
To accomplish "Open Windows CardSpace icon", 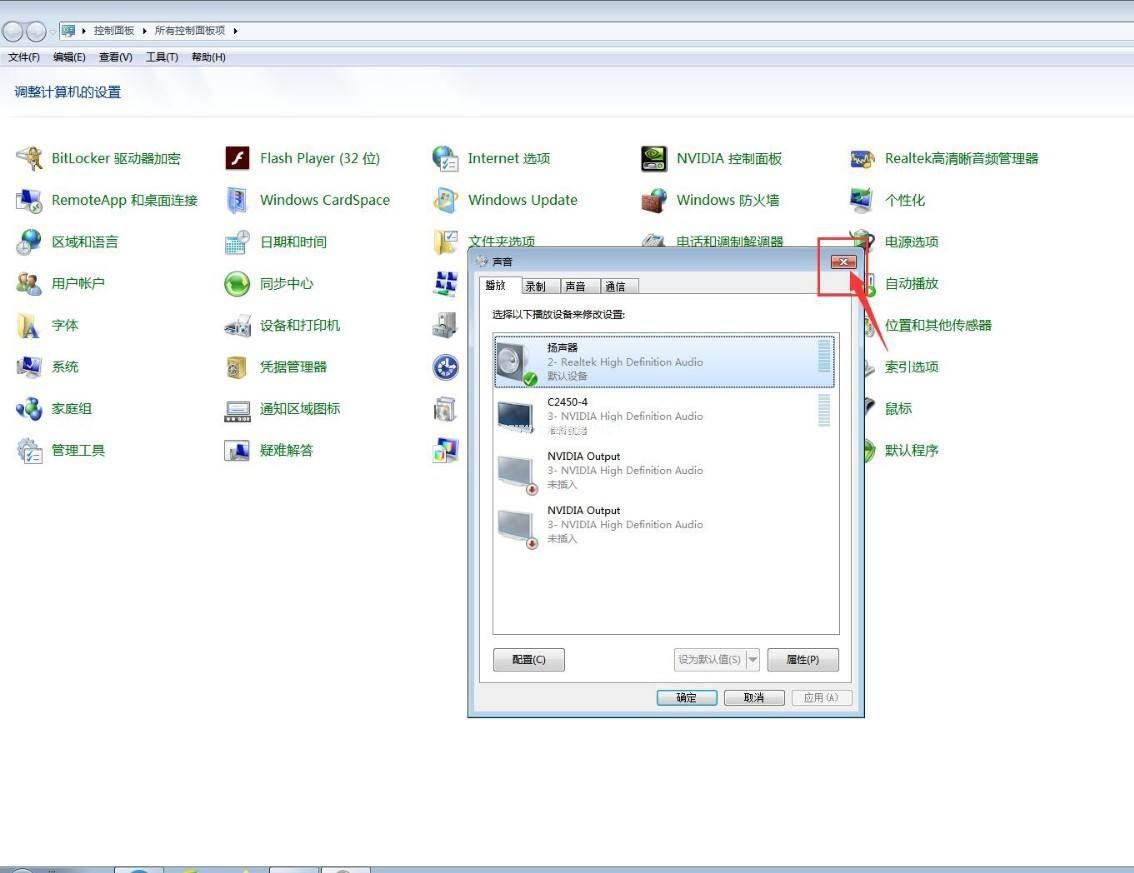I will pos(237,200).
